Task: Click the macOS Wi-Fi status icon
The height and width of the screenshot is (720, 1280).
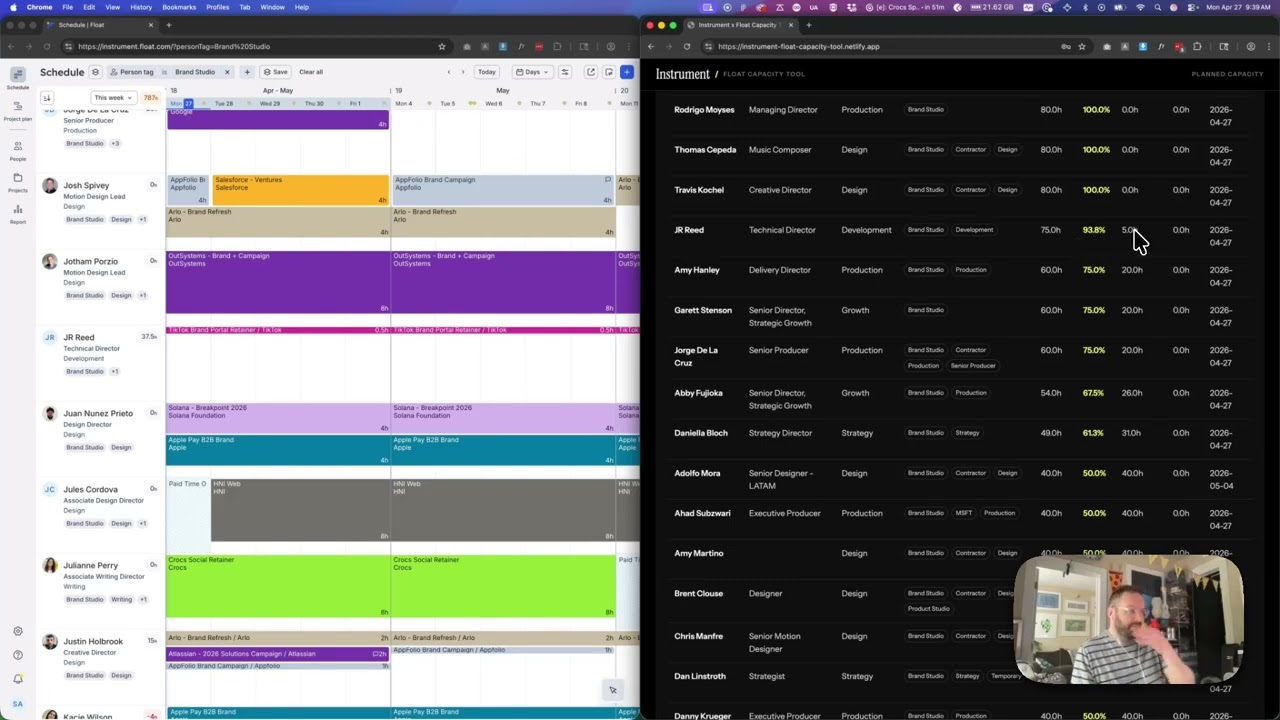Action: click(x=1141, y=7)
